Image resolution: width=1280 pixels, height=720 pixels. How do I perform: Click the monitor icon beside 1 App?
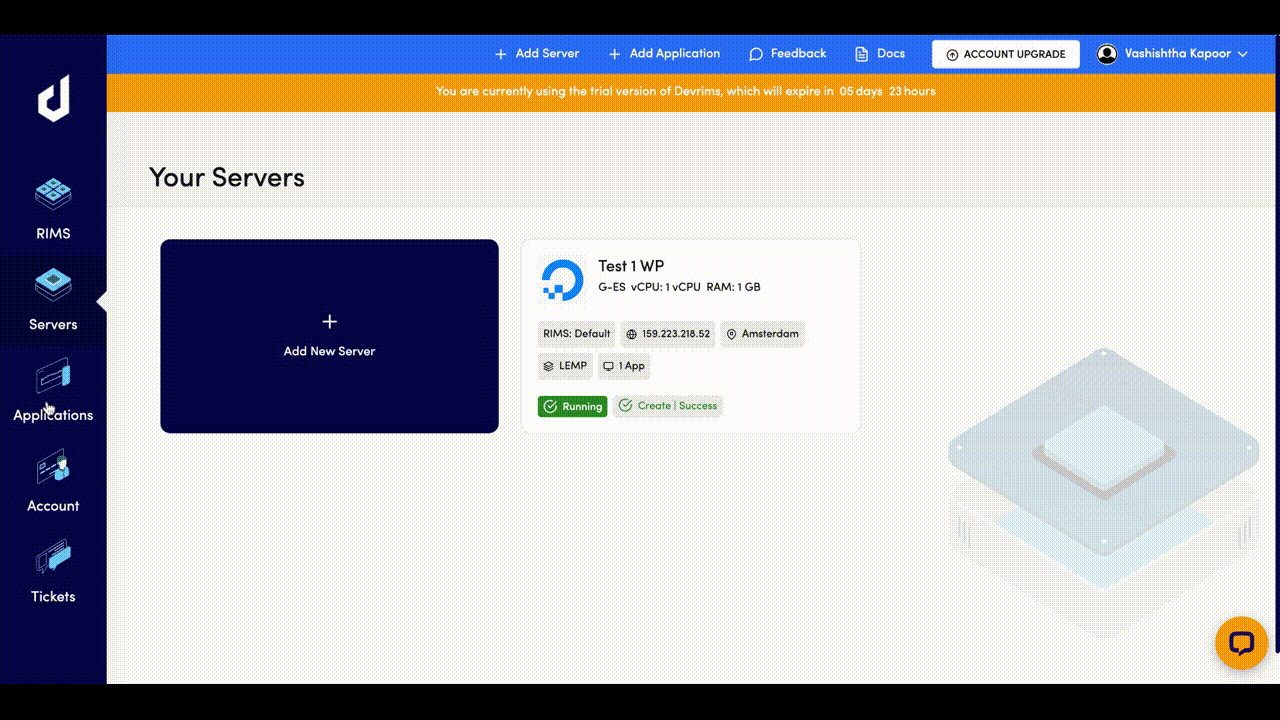(x=608, y=366)
